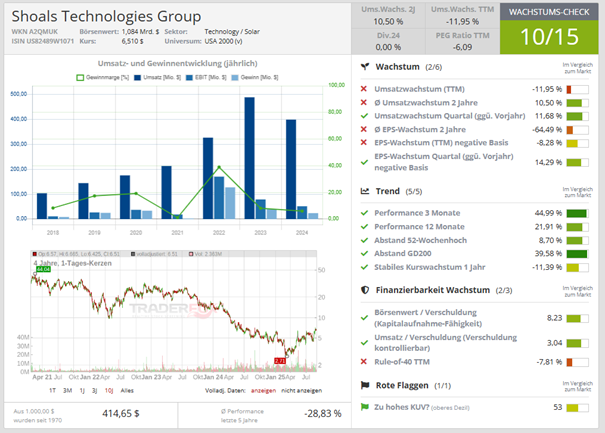This screenshot has width=605, height=433.
Task: Click green check beside Umsatzwachstum Quartal
Action: tap(364, 116)
